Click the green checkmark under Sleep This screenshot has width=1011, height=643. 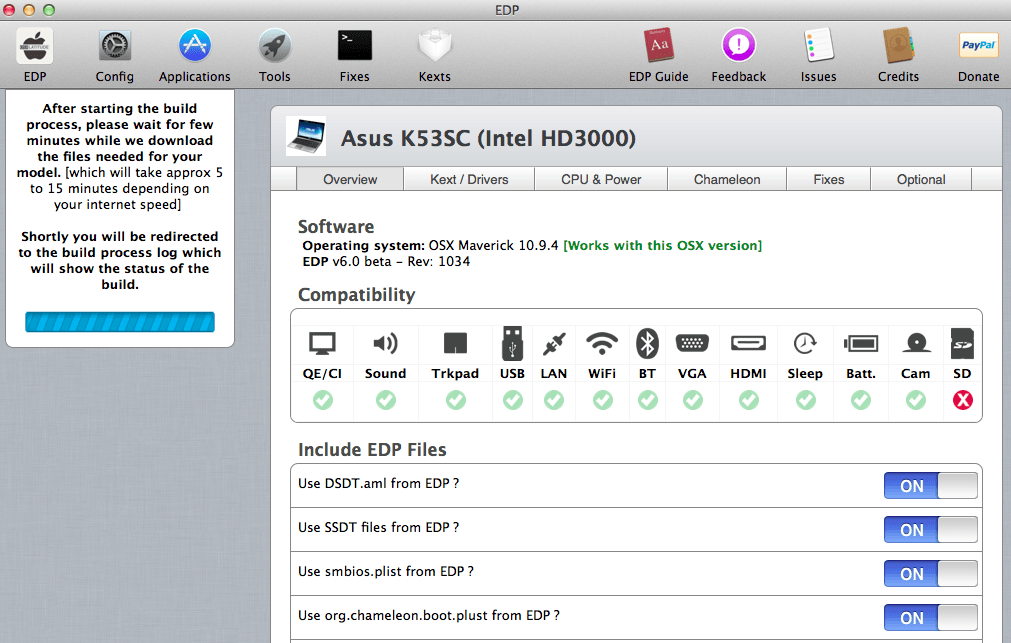pos(805,401)
